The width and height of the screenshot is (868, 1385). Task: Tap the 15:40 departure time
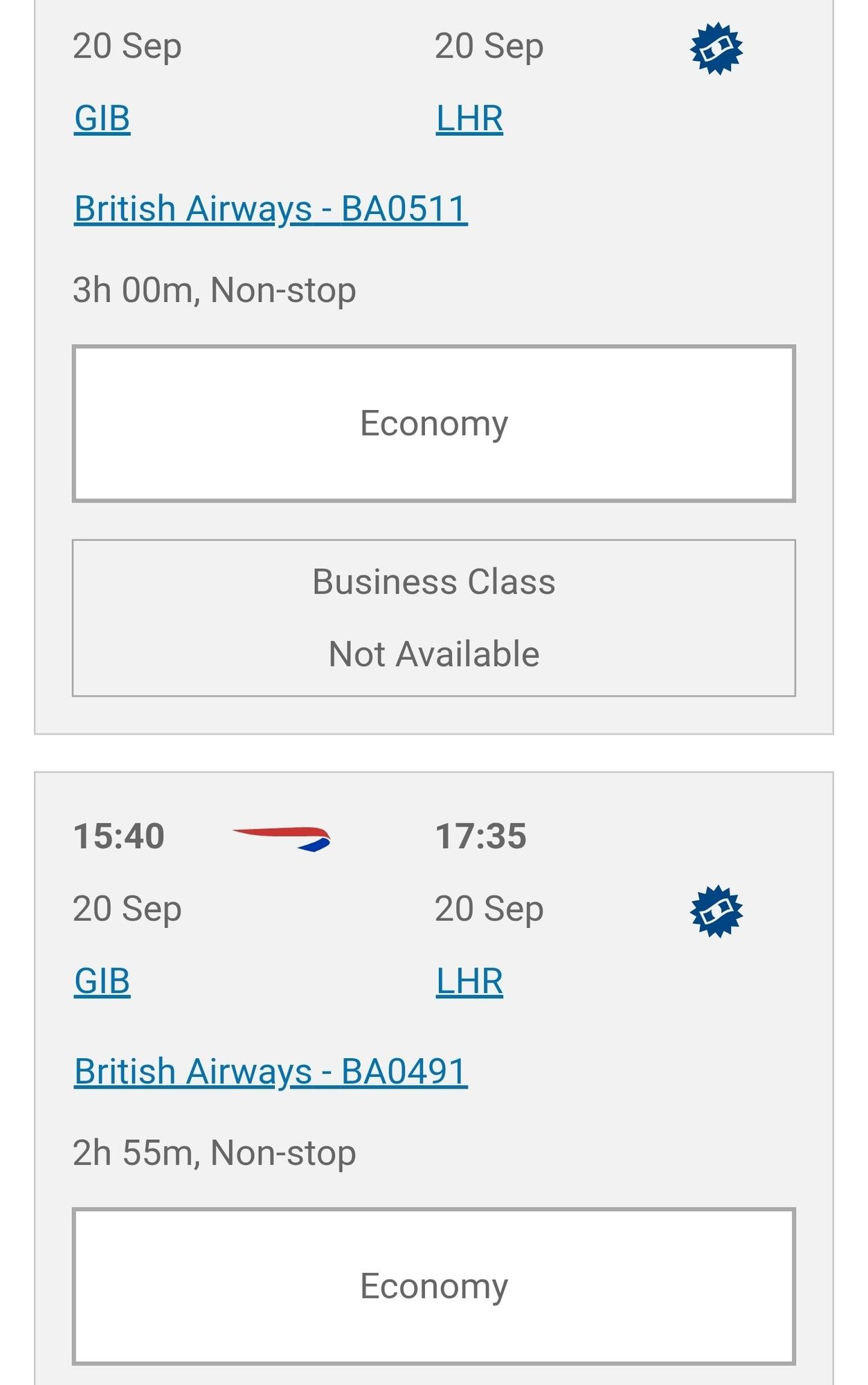coord(119,836)
